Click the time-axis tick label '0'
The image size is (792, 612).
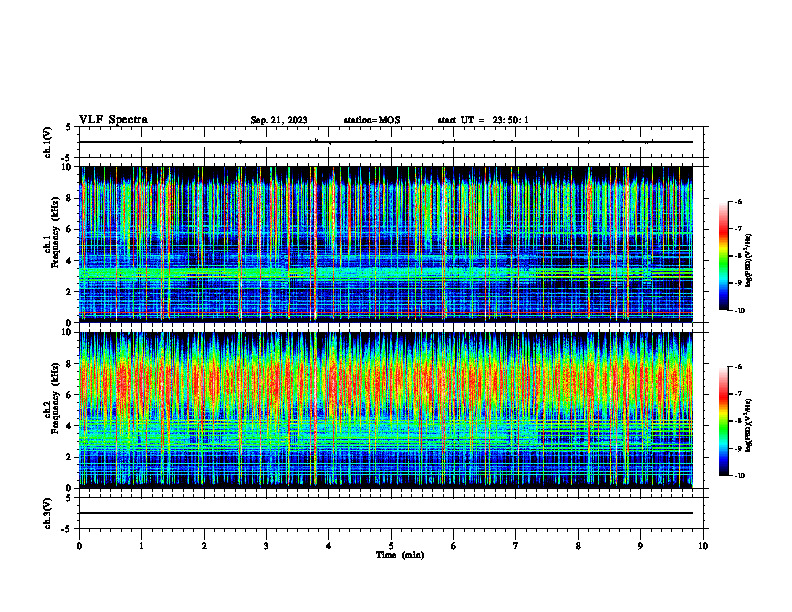tap(79, 546)
